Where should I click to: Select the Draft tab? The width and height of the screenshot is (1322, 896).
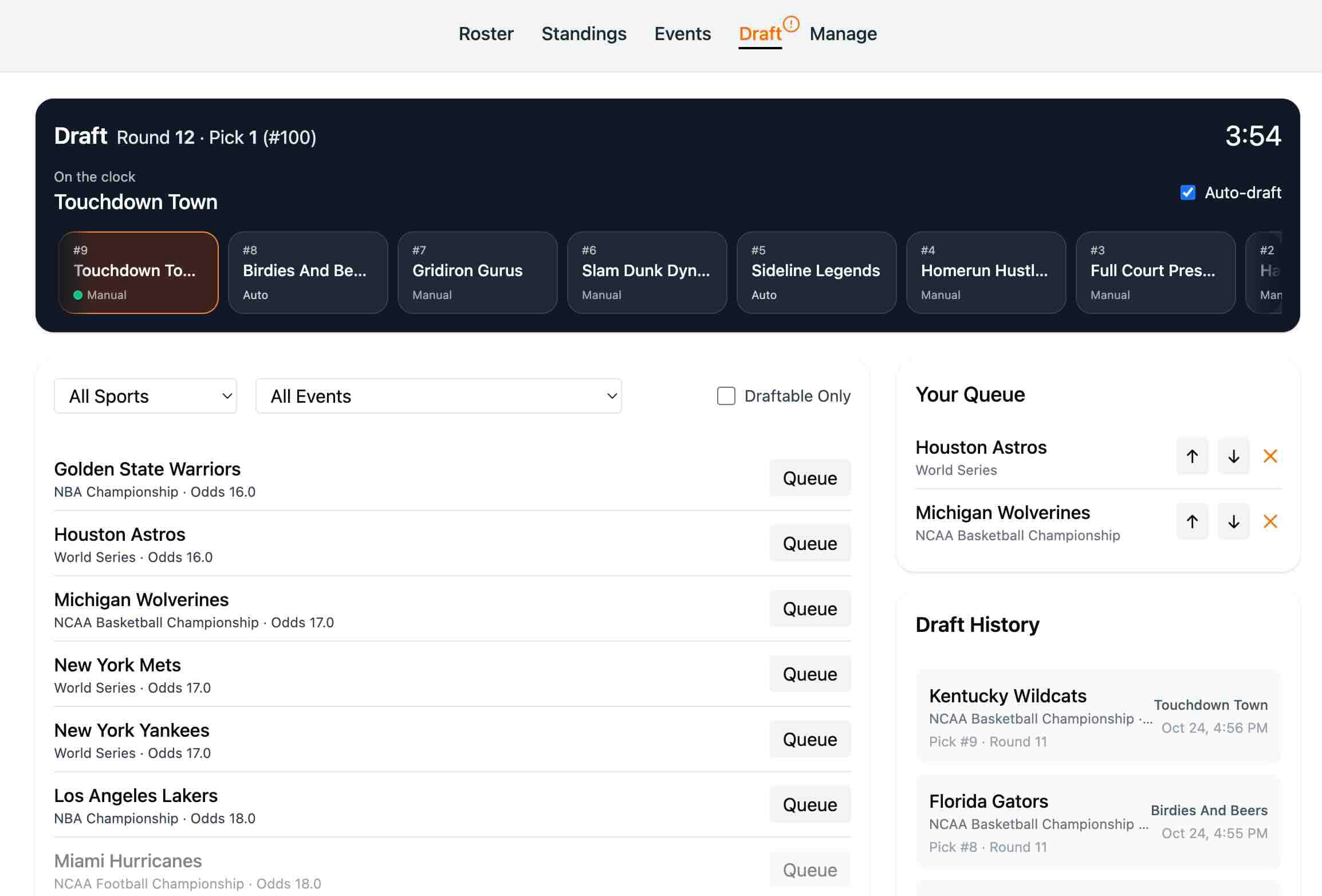point(760,34)
